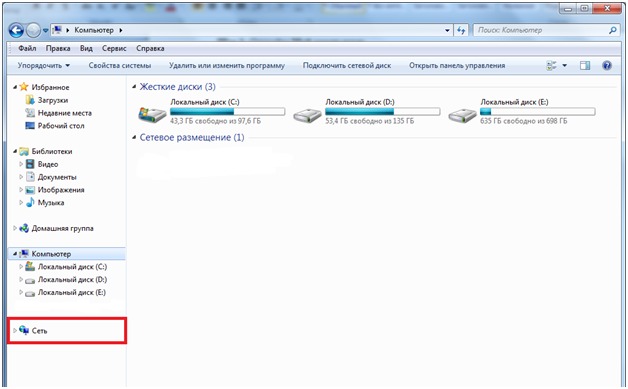Image resolution: width=628 pixels, height=389 pixels.
Task: Click the refresh icon beside address bar
Action: coord(461,30)
